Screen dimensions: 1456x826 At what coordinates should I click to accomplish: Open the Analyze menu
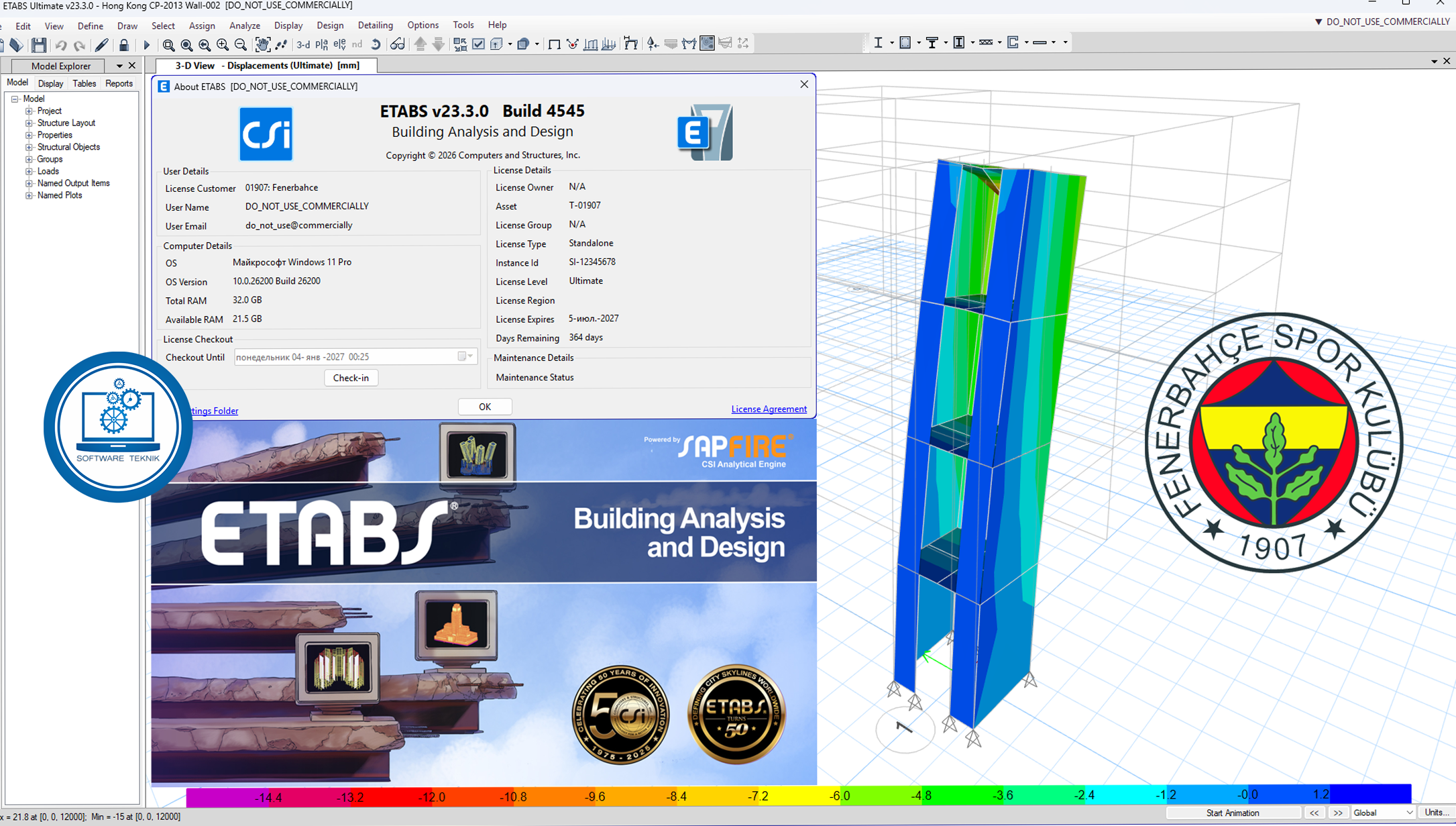(245, 26)
